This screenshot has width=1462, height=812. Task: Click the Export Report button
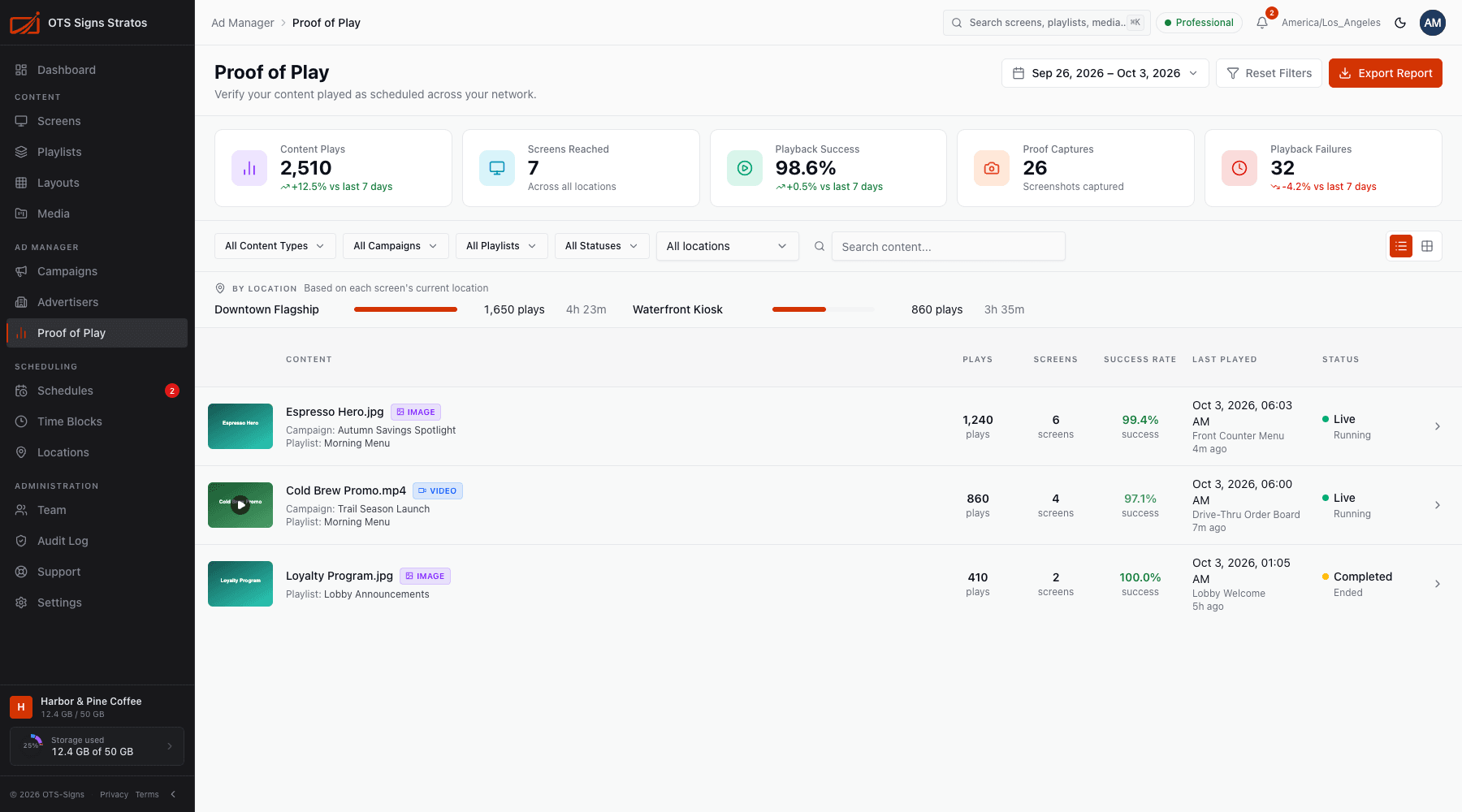pos(1386,73)
